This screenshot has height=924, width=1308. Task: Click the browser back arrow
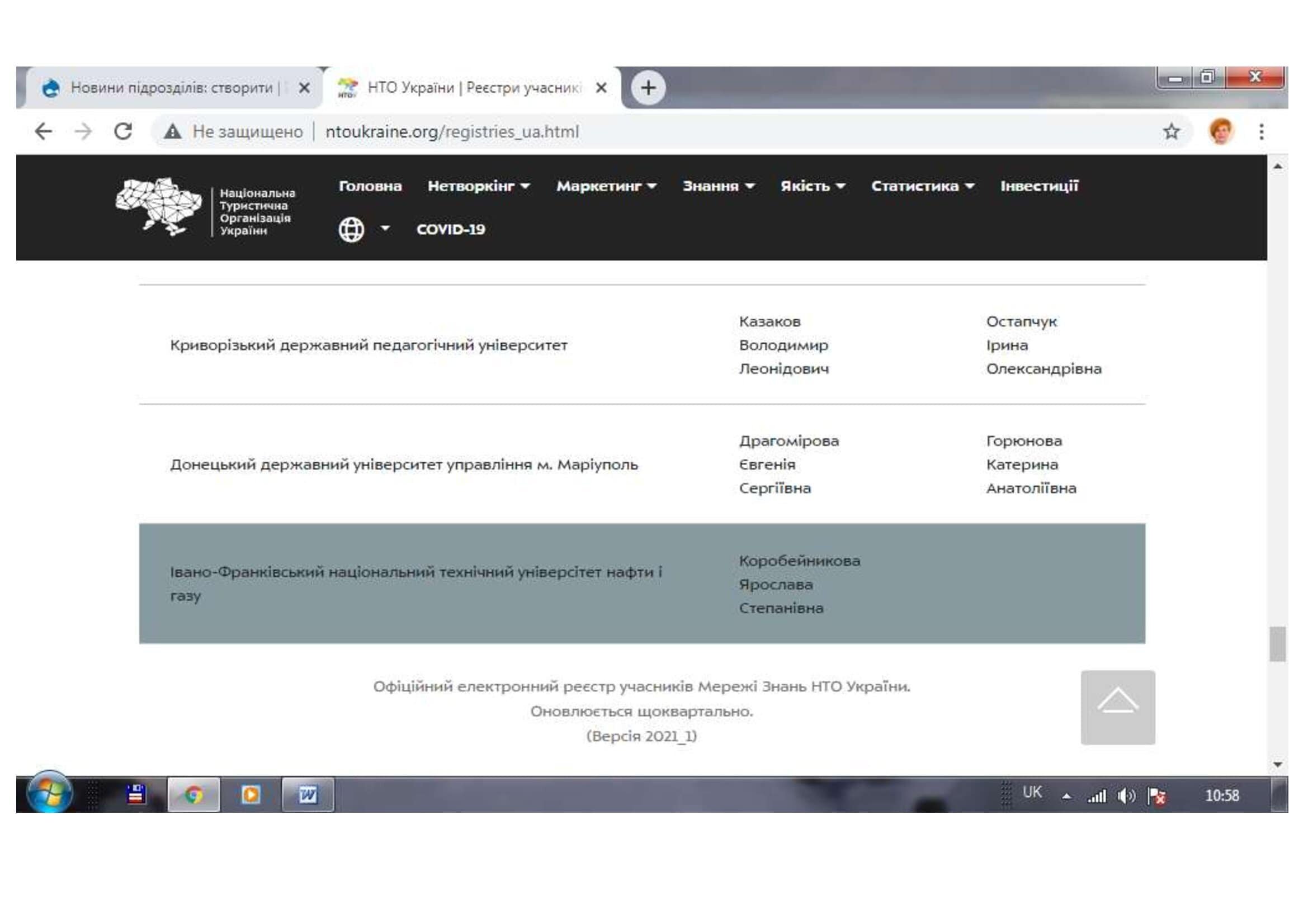tap(43, 131)
